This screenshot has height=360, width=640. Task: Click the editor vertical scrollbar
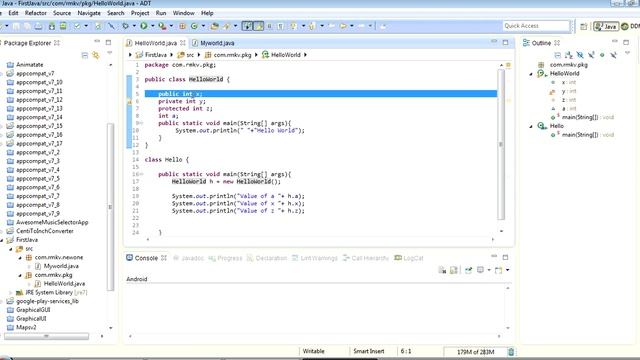click(x=501, y=144)
